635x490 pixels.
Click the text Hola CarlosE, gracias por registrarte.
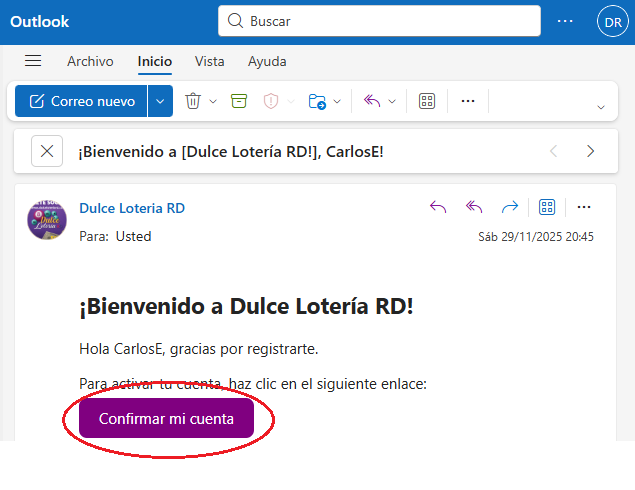[x=199, y=349]
